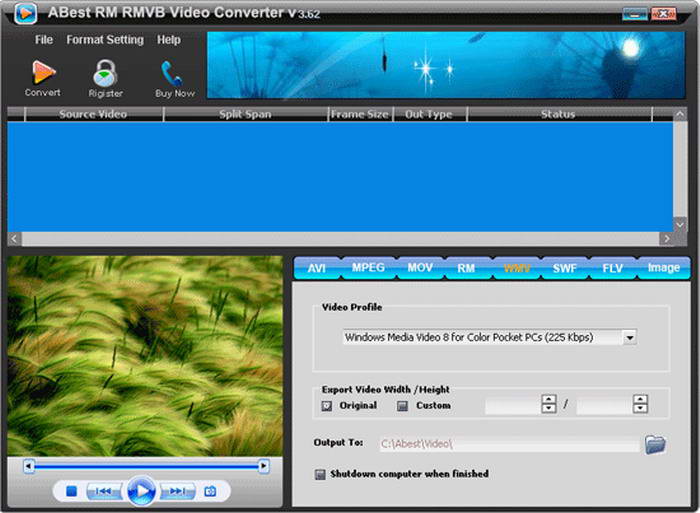This screenshot has height=513, width=700.
Task: Click the Split Span column header
Action: [245, 114]
